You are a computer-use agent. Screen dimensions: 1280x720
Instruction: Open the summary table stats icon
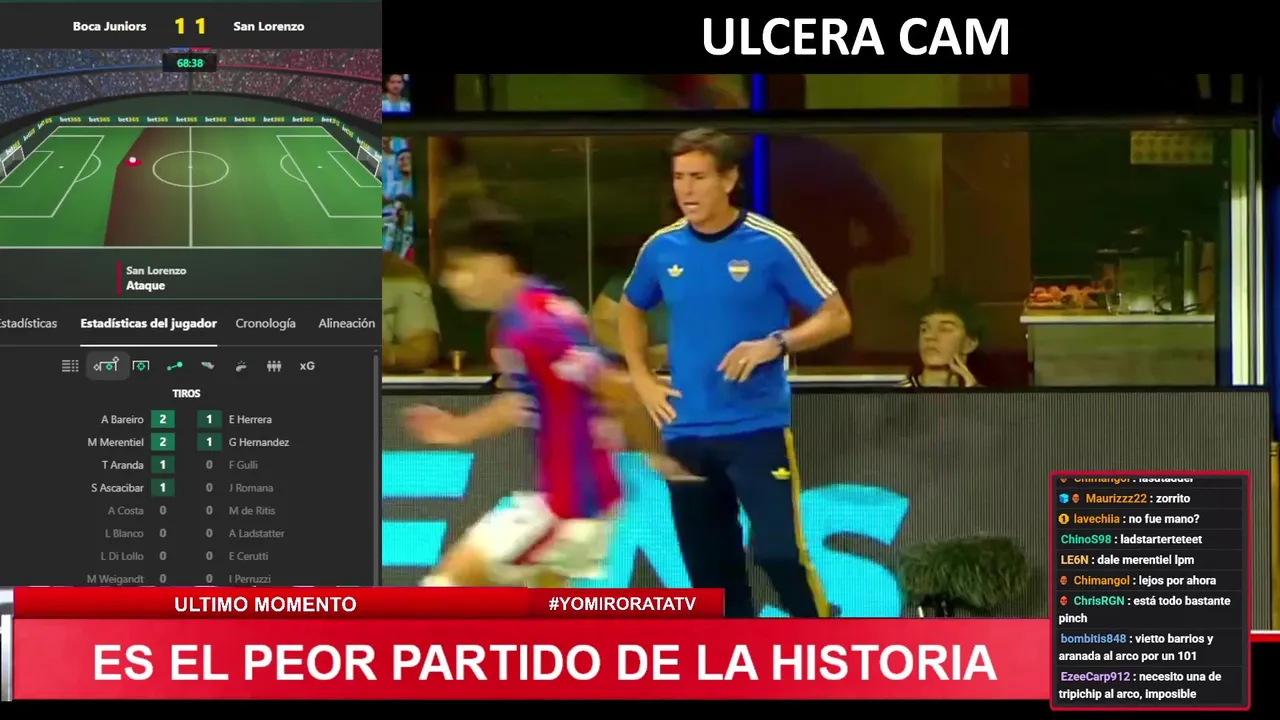70,366
